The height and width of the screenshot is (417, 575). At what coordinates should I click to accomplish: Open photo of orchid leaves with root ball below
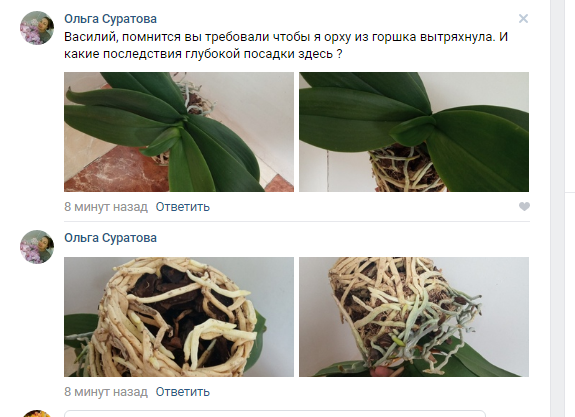point(414,132)
